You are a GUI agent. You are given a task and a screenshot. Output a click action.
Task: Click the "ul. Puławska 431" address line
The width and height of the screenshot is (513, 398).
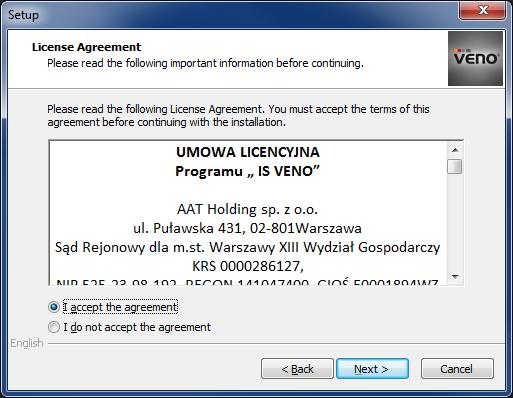(247, 228)
